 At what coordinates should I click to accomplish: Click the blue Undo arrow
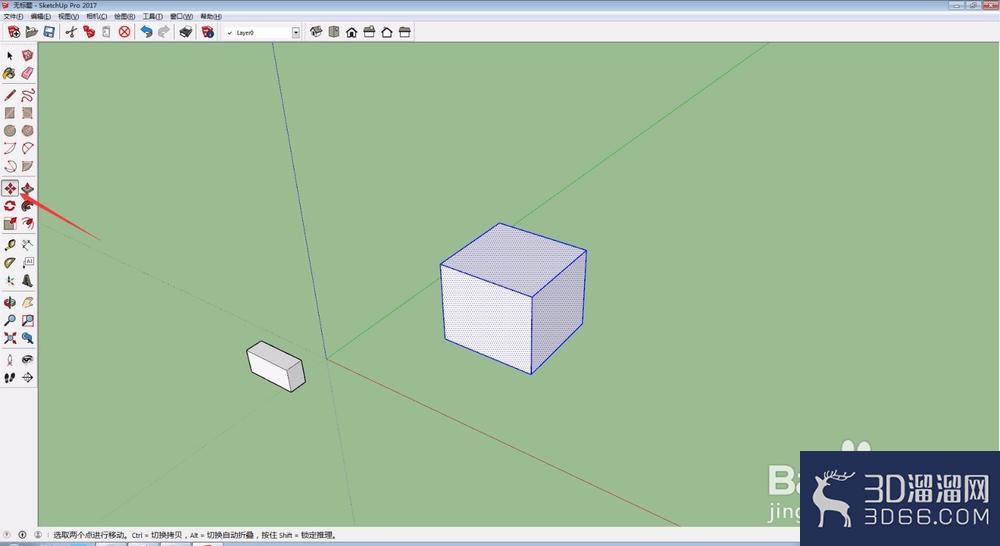(x=147, y=32)
